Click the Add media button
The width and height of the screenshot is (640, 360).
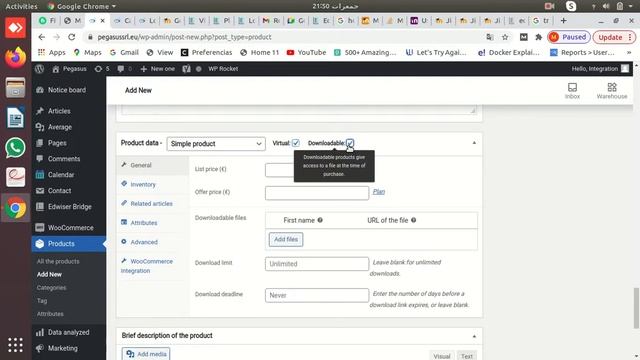(x=146, y=354)
